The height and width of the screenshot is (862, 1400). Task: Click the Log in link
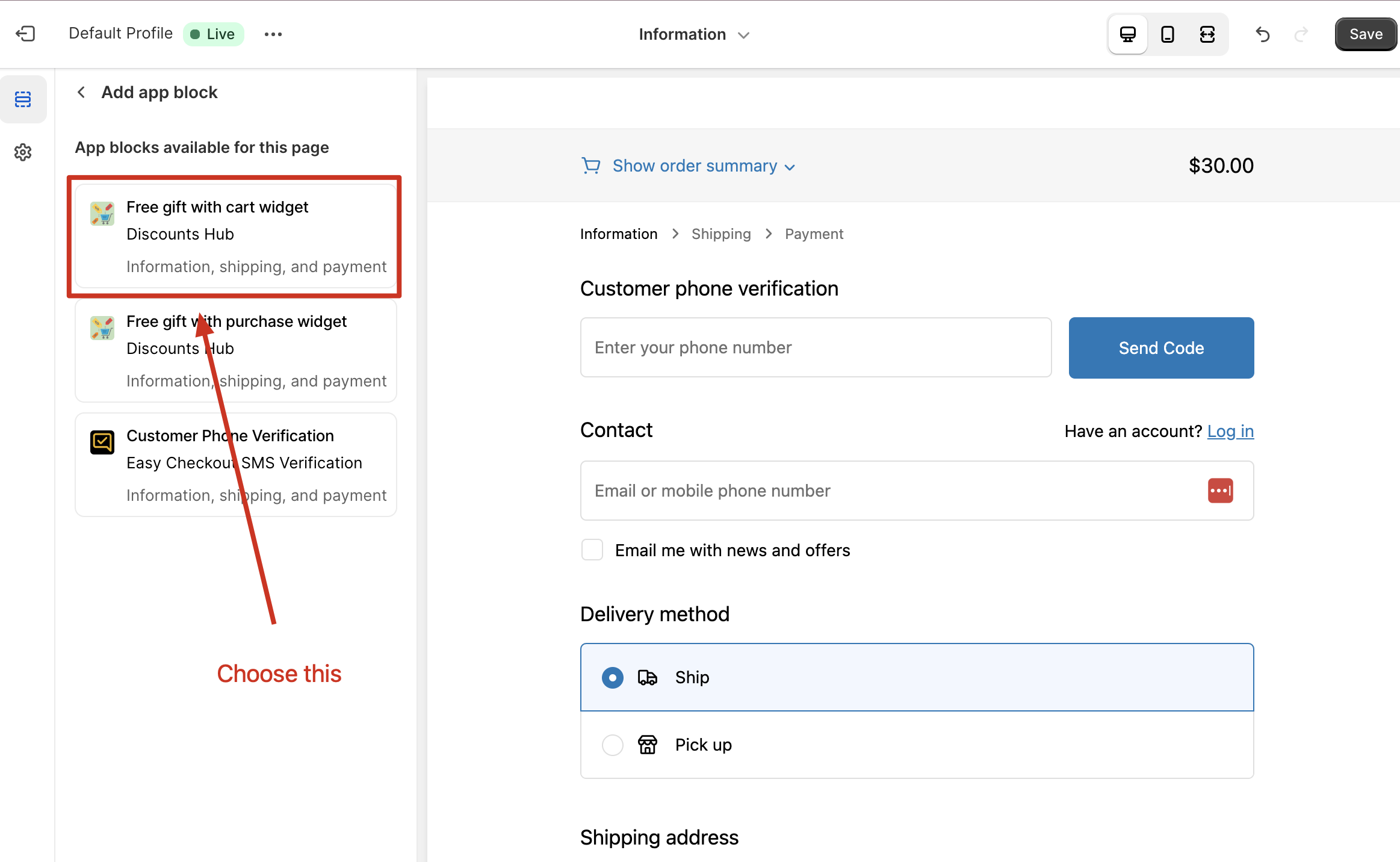1230,431
